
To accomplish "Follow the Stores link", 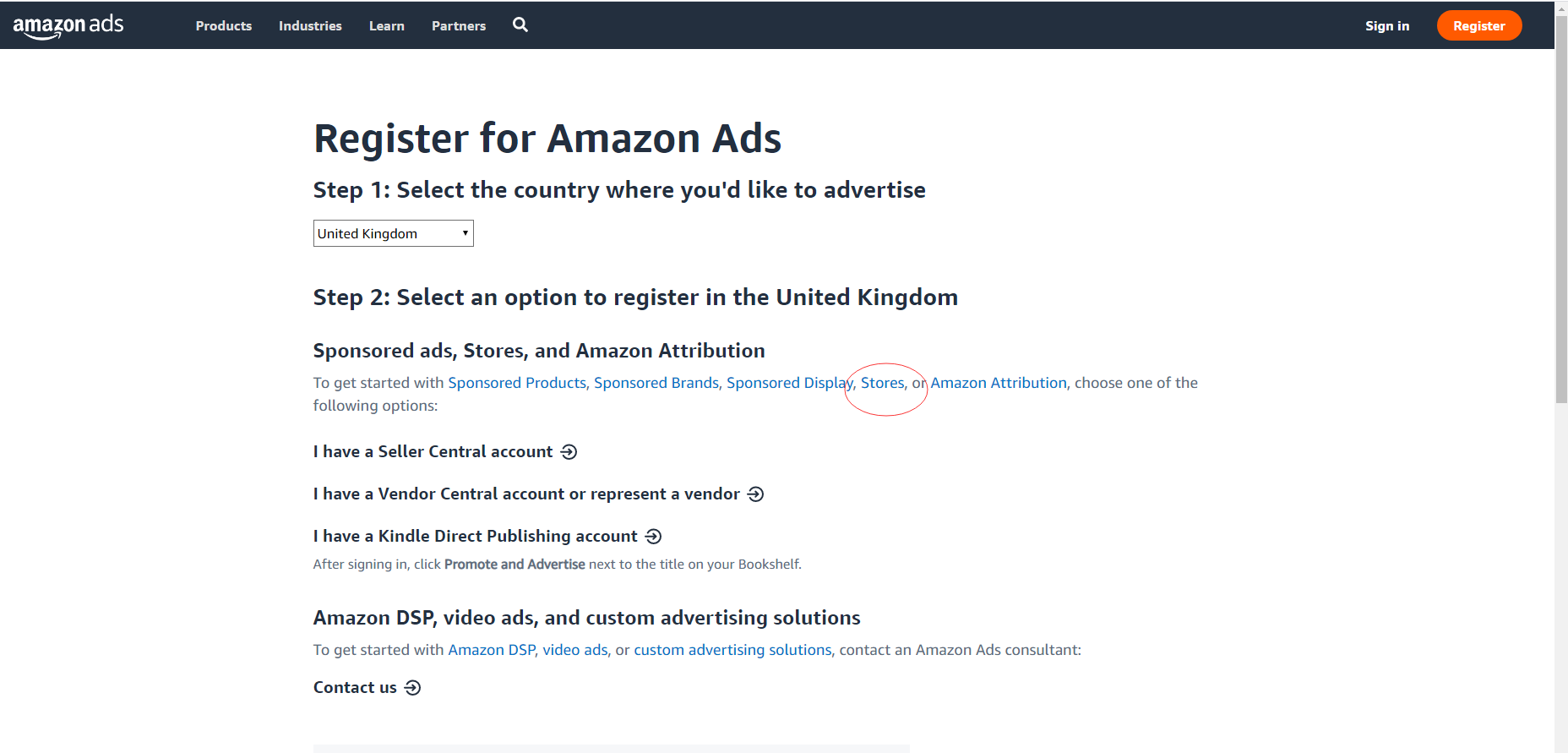I will click(883, 383).
